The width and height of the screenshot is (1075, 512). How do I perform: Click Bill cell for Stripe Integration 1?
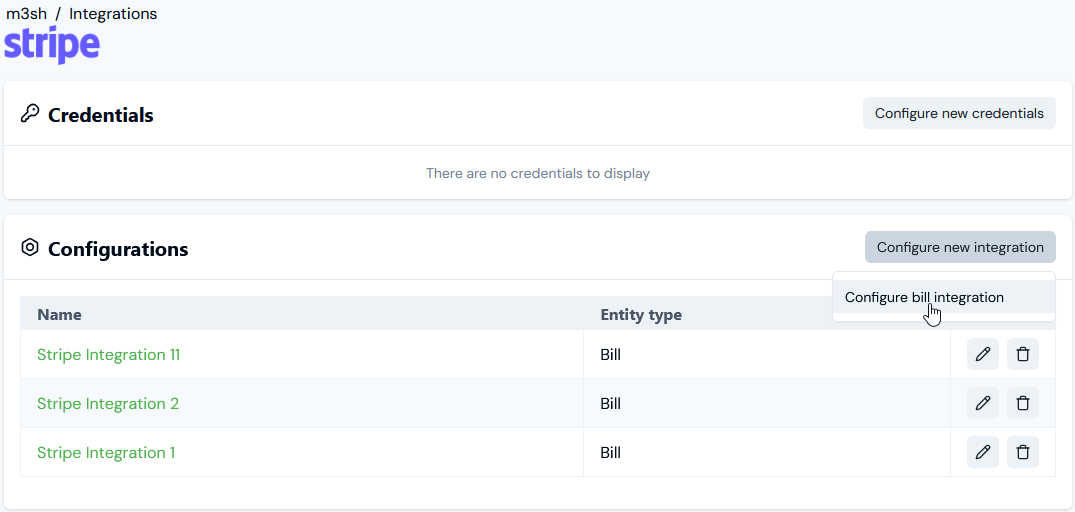tap(766, 452)
